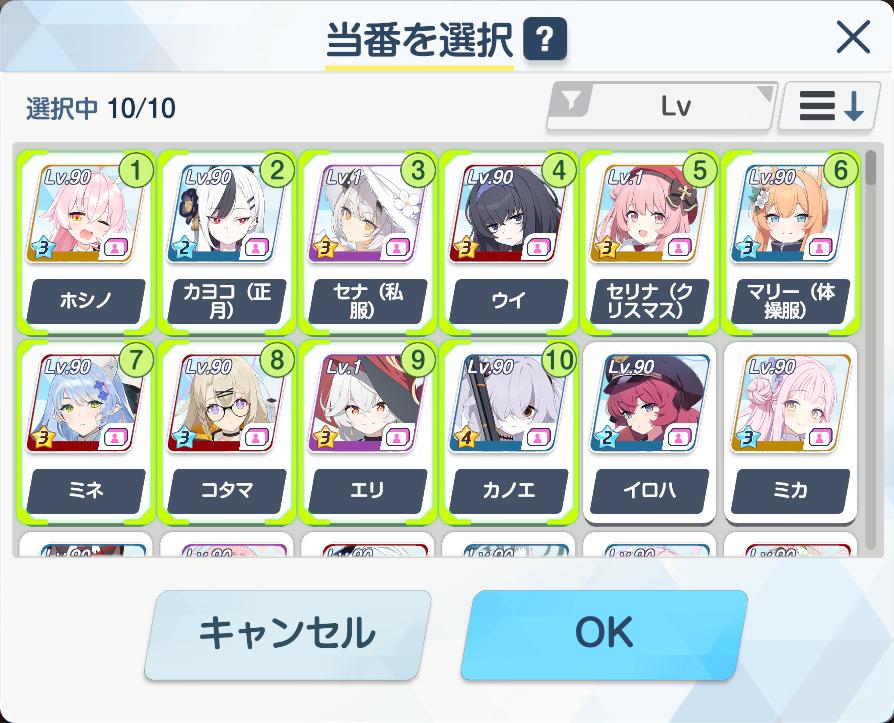The height and width of the screenshot is (723, 894).
Task: Click the pink profile icon on セナ card
Action: [x=396, y=248]
